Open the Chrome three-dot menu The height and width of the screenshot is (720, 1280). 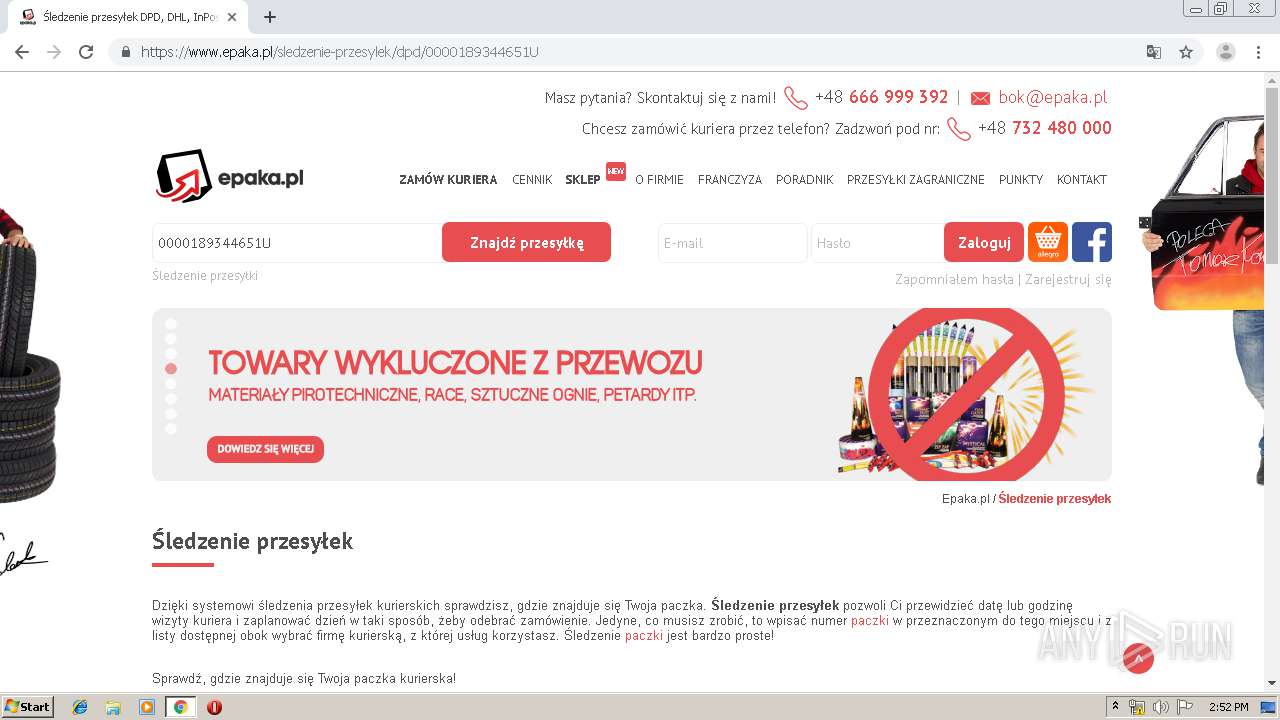[1259, 52]
